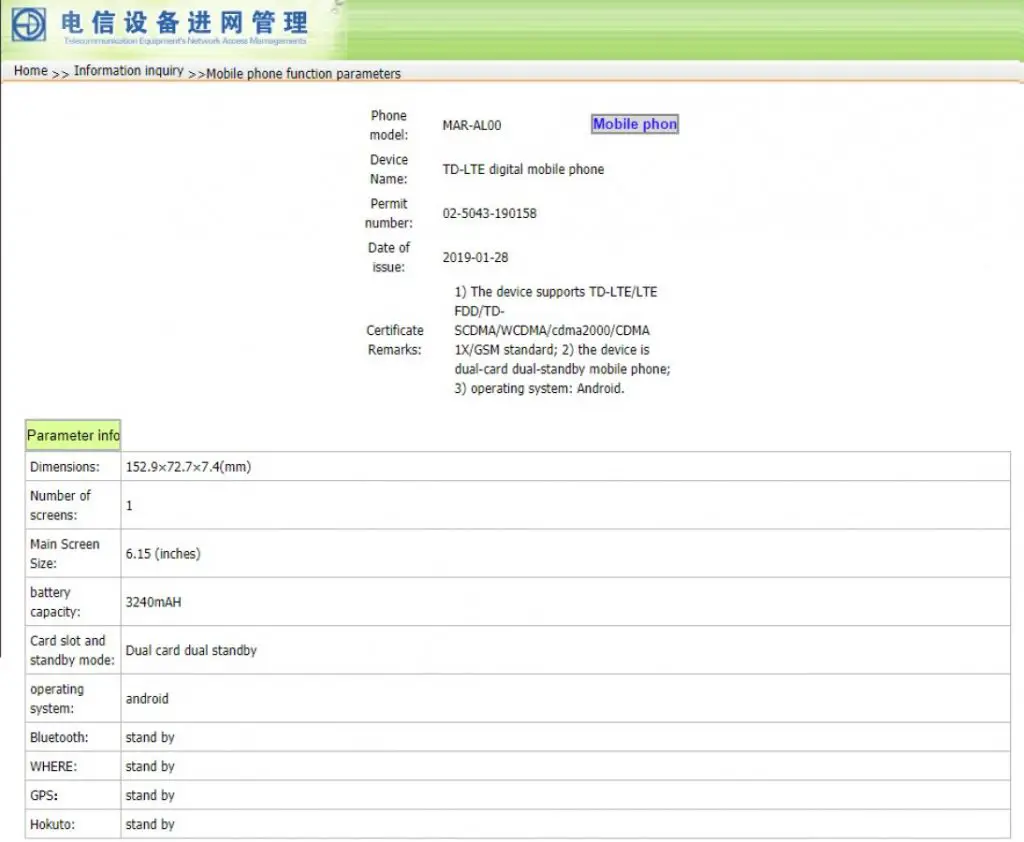This screenshot has height=842, width=1024.
Task: Click the operating system android cell
Action: [x=566, y=698]
